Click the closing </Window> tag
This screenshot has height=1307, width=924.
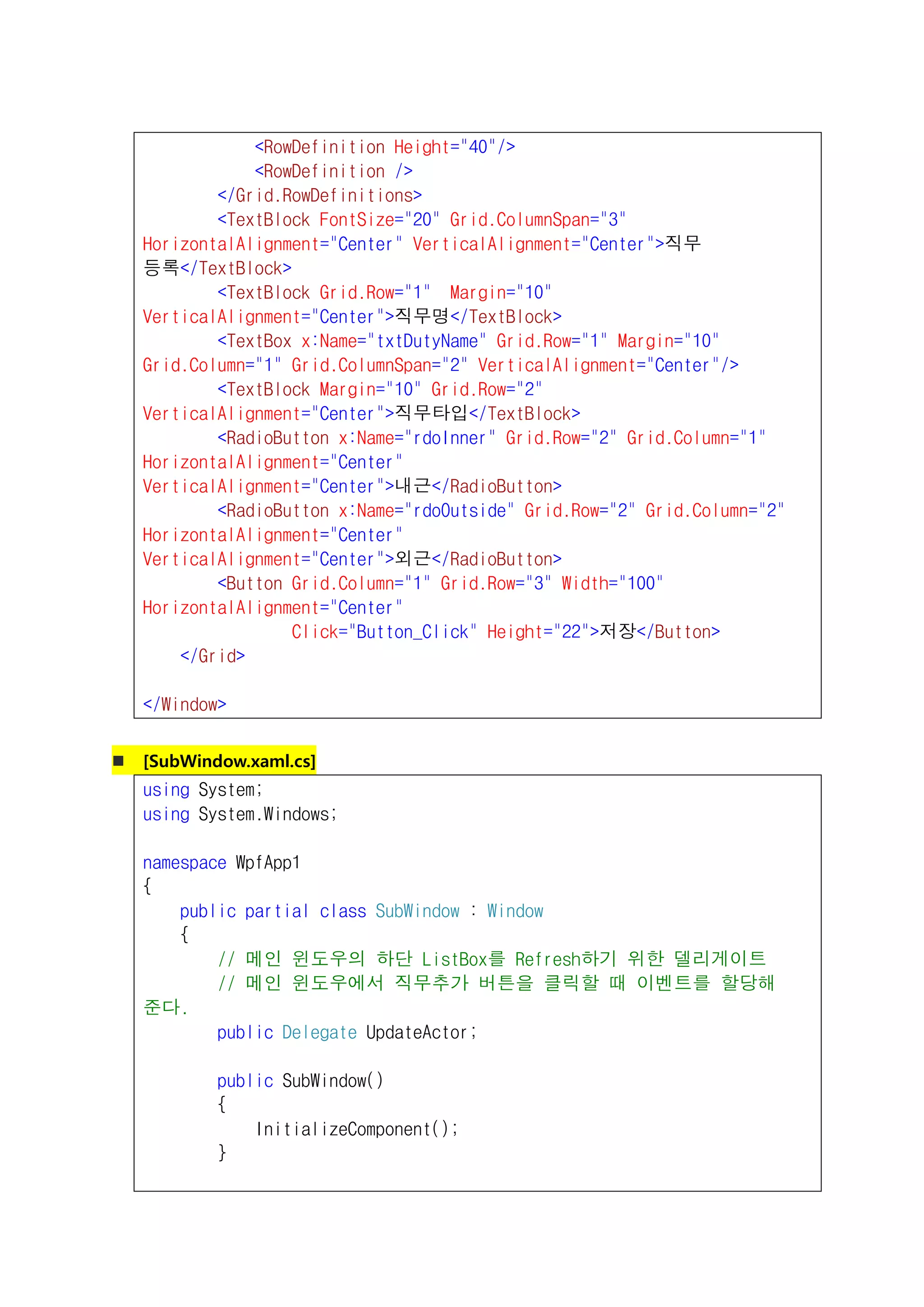coord(185,705)
